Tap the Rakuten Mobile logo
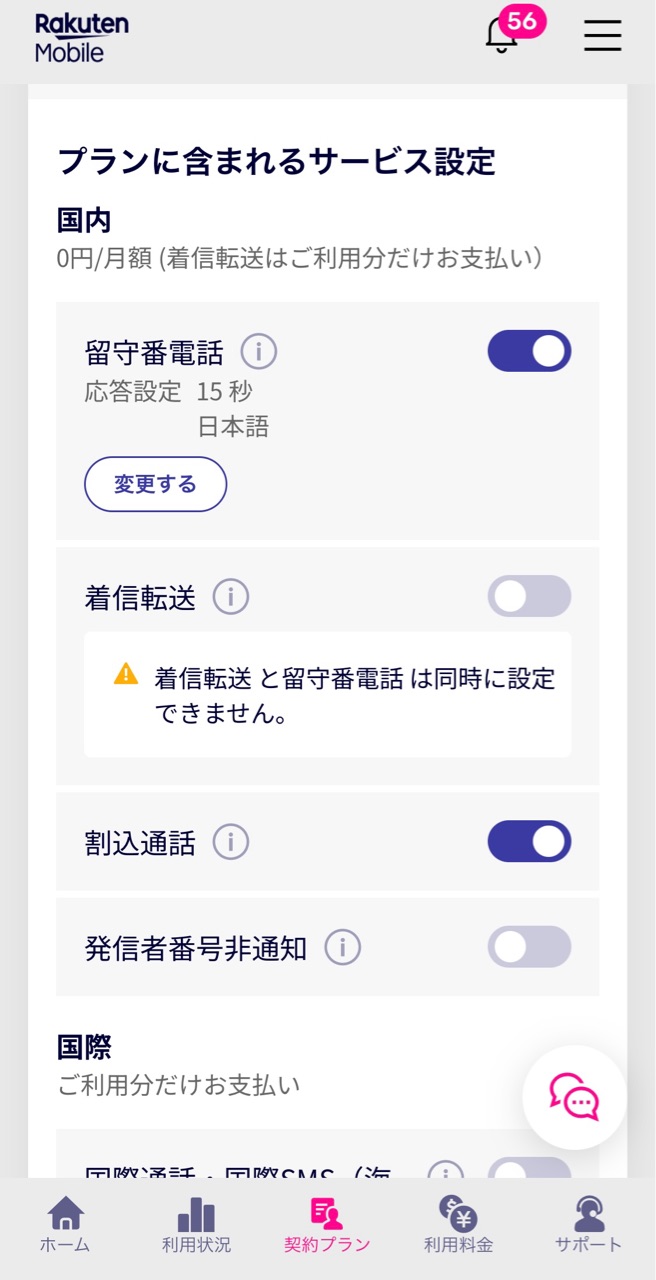The width and height of the screenshot is (656, 1280). tap(82, 38)
